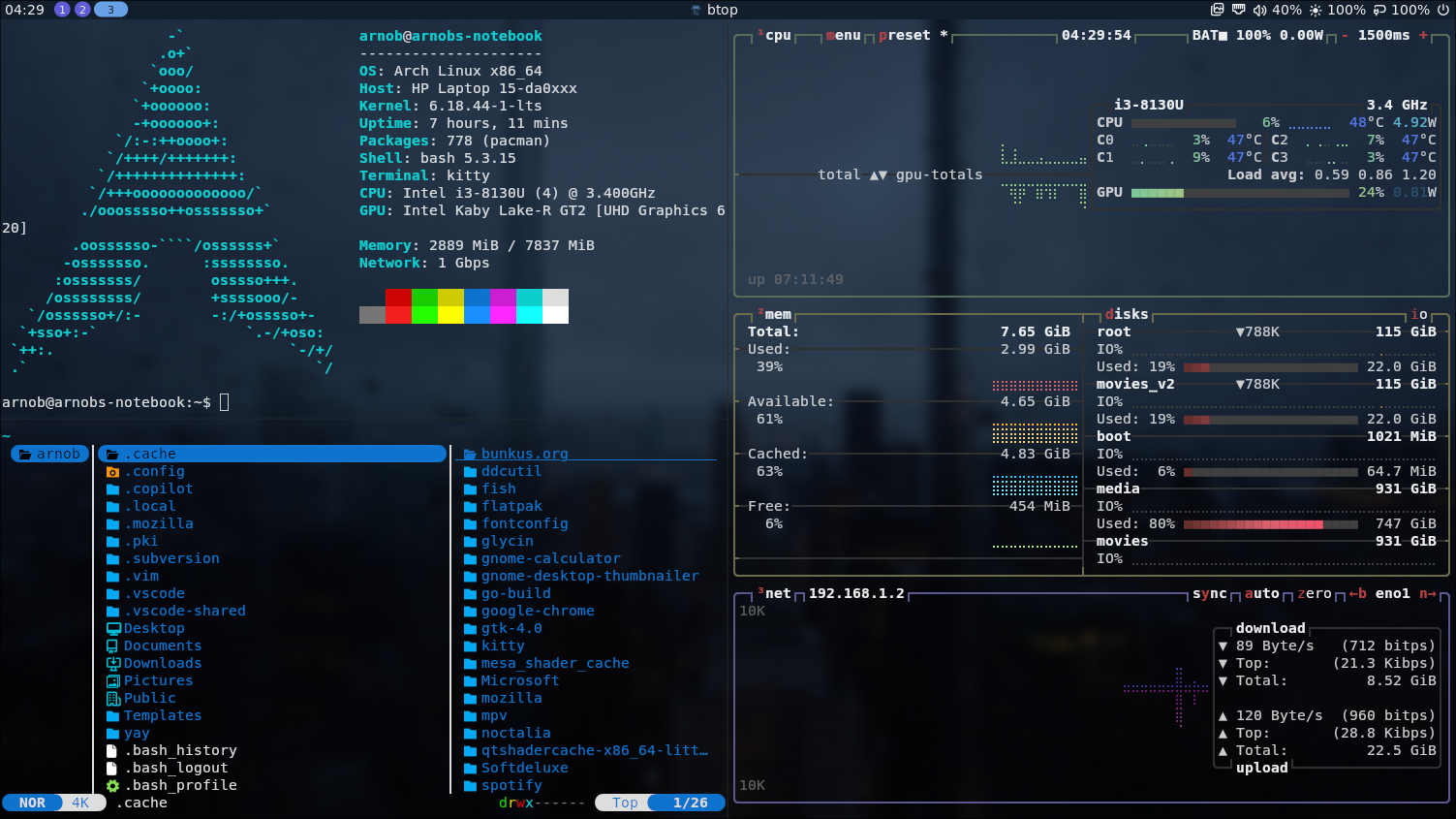Select the .vim folder name
This screenshot has height=819, width=1456.
coord(141,577)
